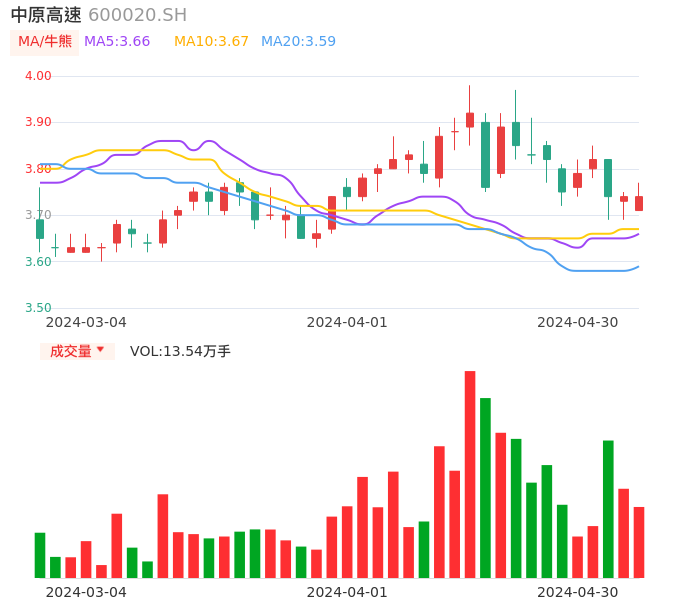686x606 pixels.
Task: Click the last red volume bar on the right
Action: click(x=639, y=542)
